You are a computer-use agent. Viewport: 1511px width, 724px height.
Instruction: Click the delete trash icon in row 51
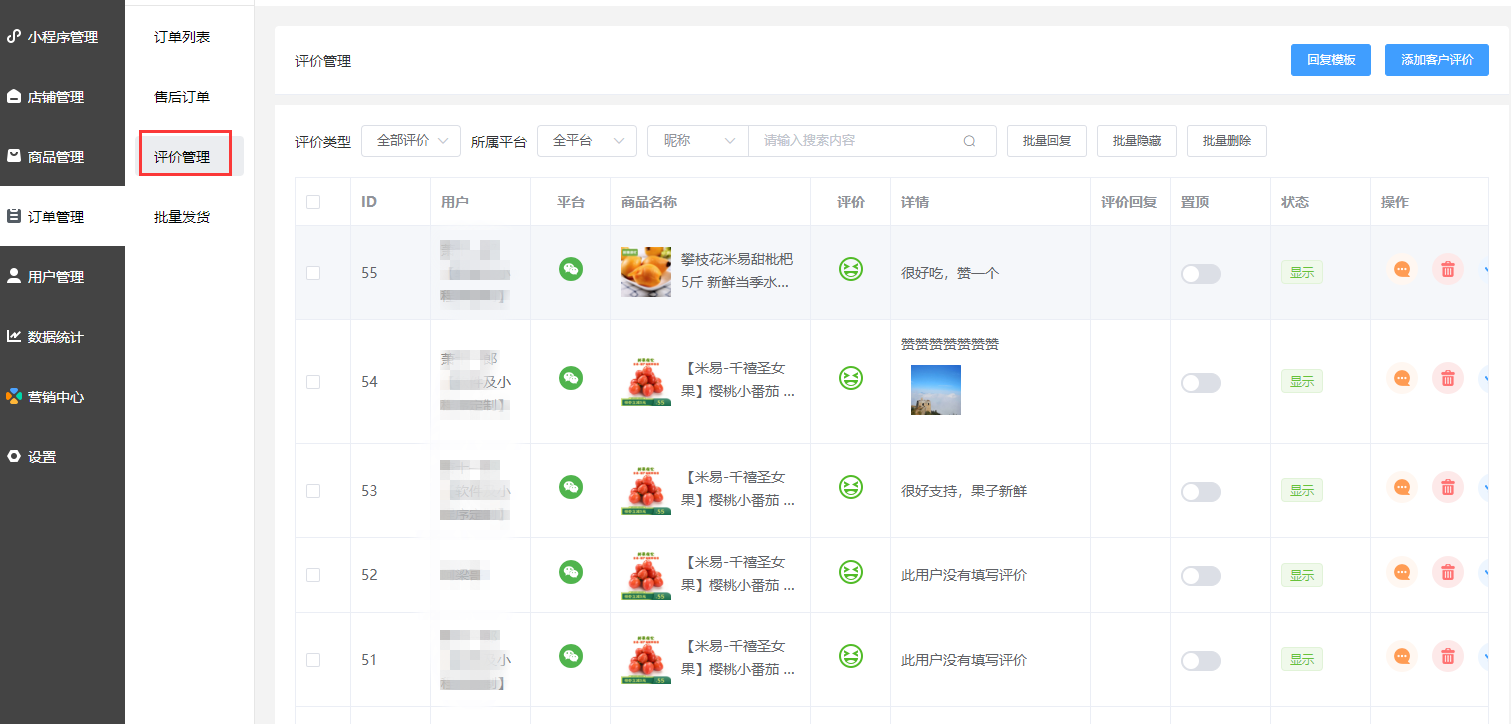(1447, 657)
